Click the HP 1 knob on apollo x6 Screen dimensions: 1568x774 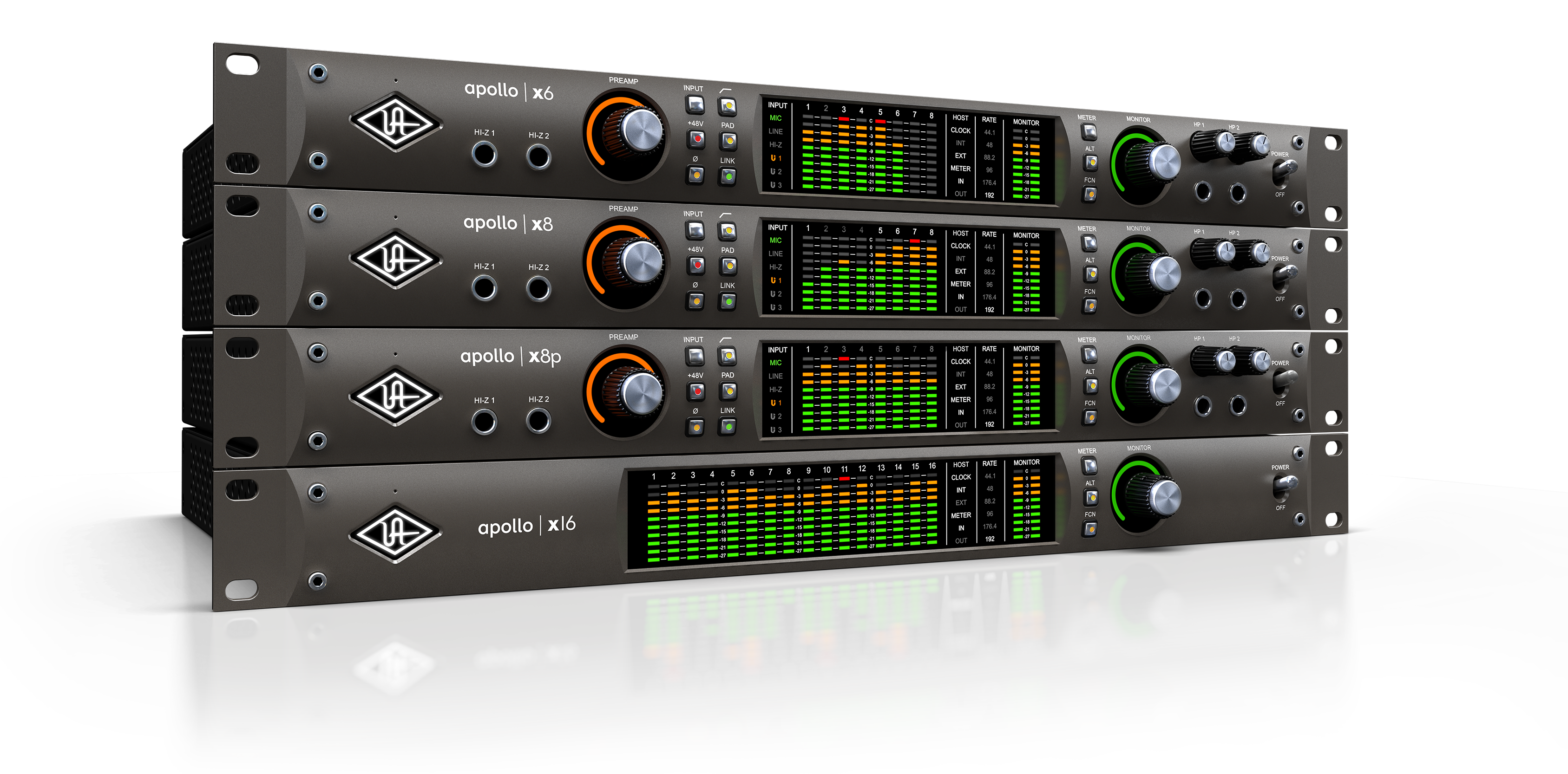[1214, 144]
